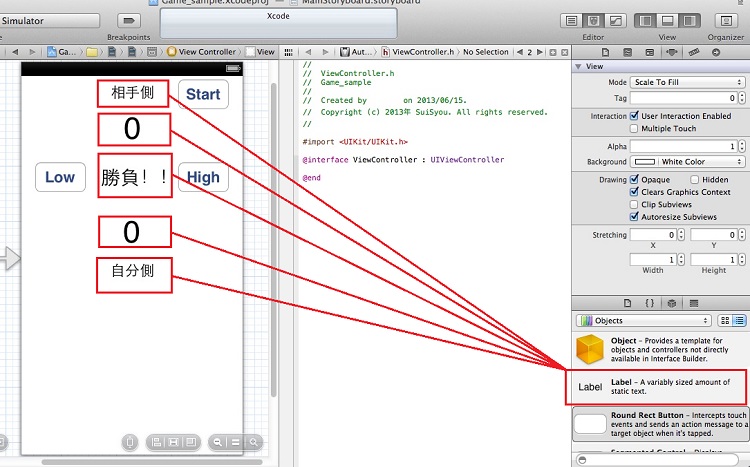Adjust the Tag value stepper
The height and width of the screenshot is (467, 750).
point(742,98)
